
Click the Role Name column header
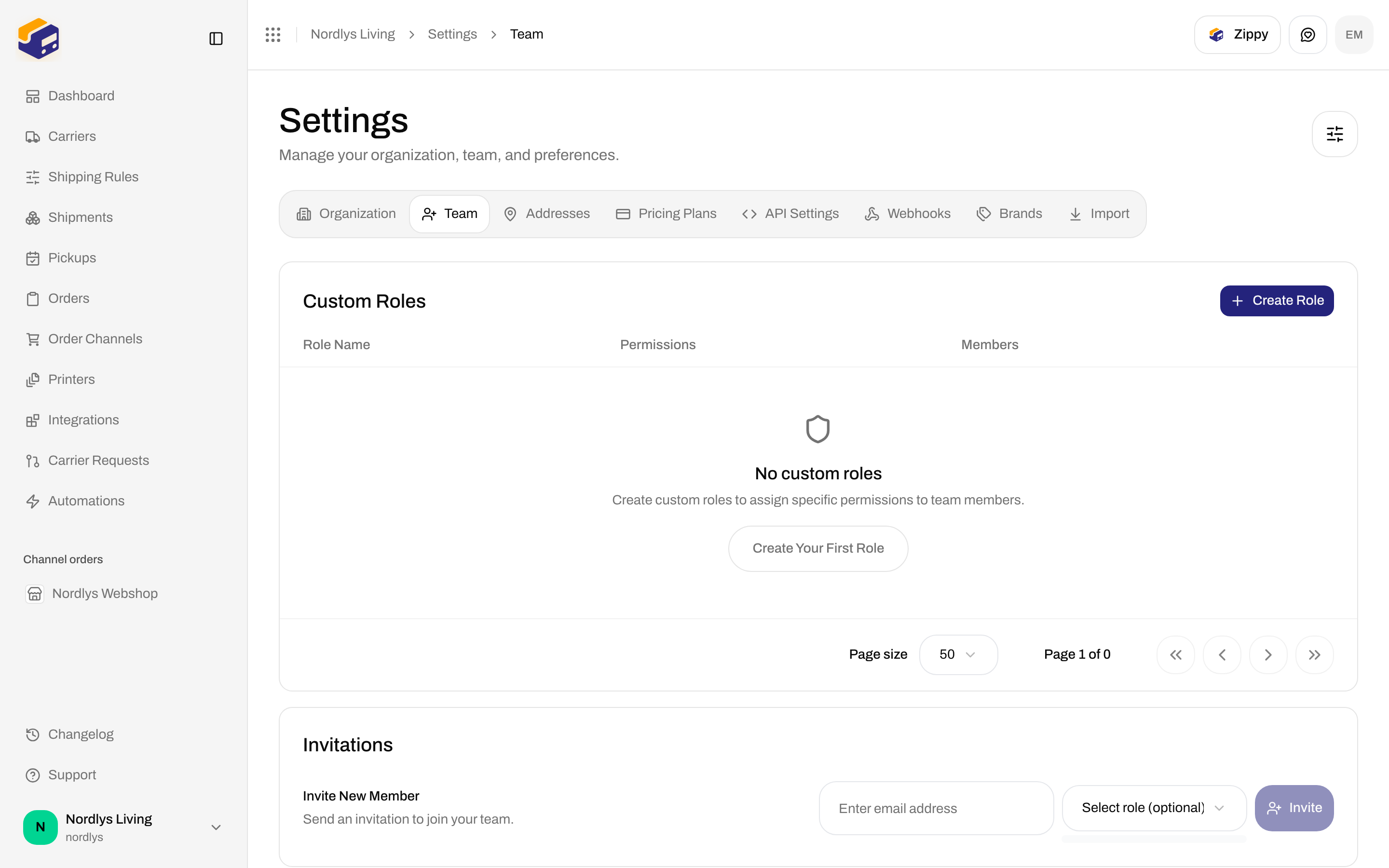tap(336, 344)
